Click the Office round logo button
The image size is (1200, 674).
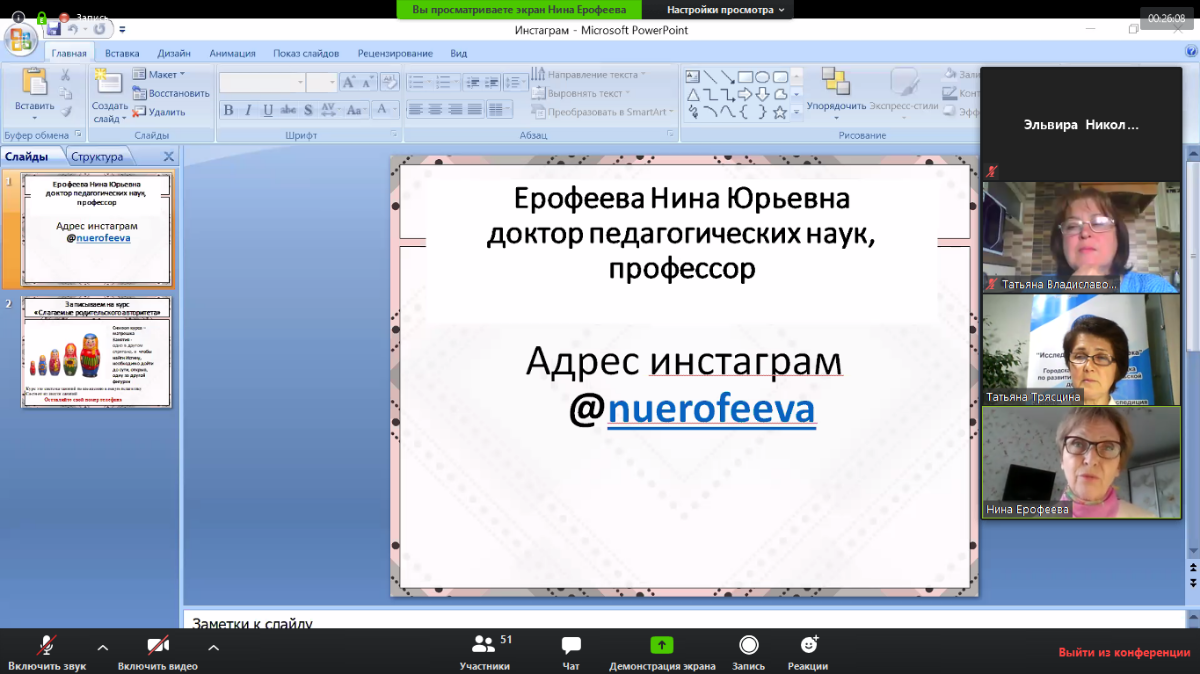20,39
